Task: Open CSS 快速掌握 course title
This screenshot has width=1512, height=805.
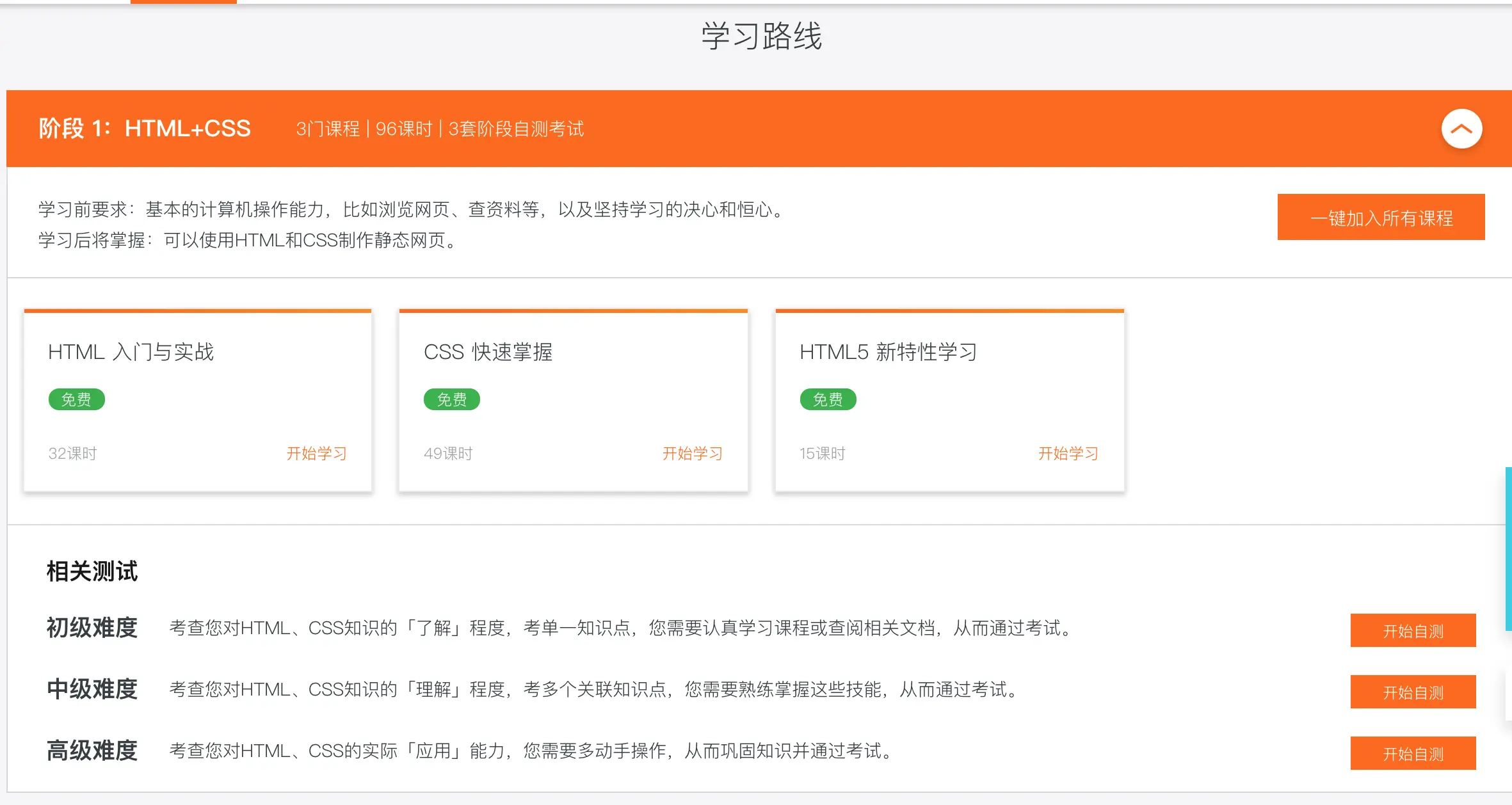Action: pos(488,352)
